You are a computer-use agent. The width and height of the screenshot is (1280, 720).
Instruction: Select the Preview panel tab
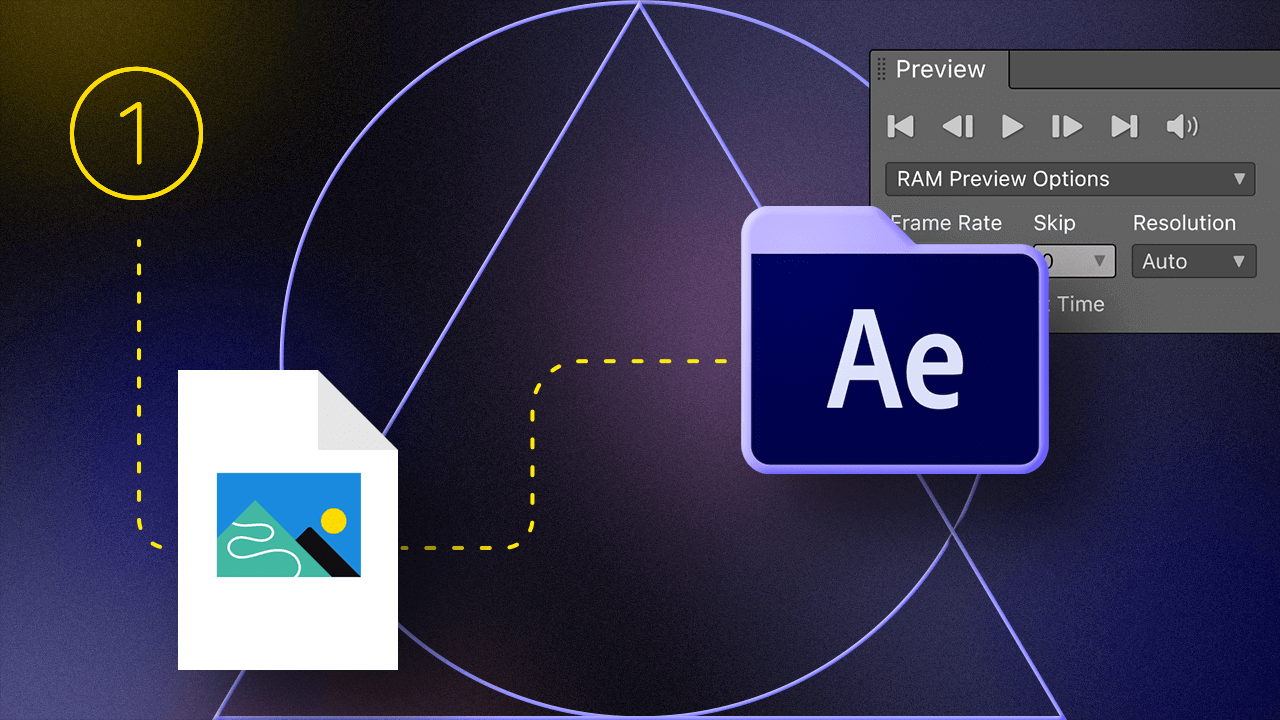pos(940,69)
